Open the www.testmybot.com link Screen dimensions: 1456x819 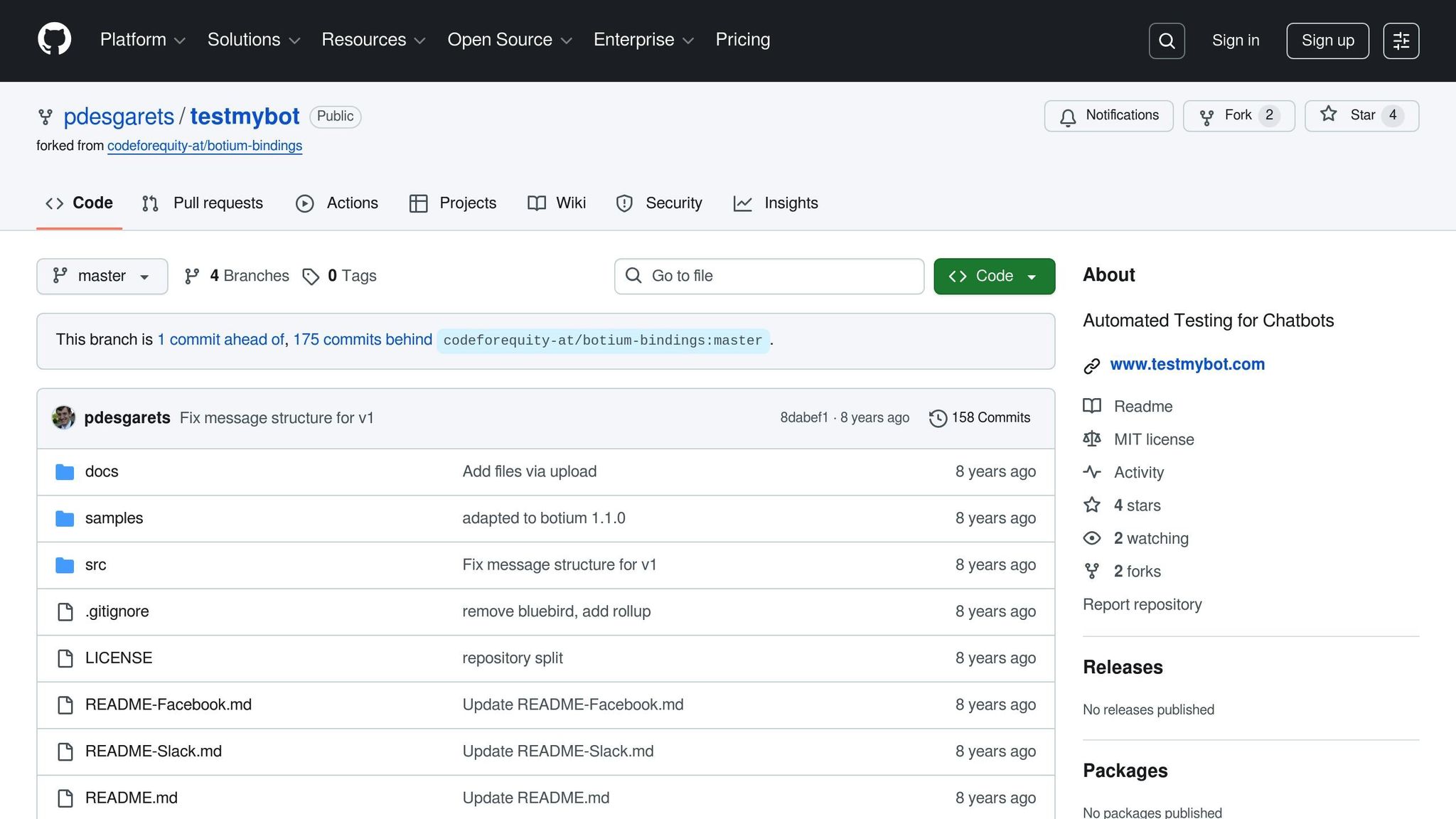tap(1187, 364)
